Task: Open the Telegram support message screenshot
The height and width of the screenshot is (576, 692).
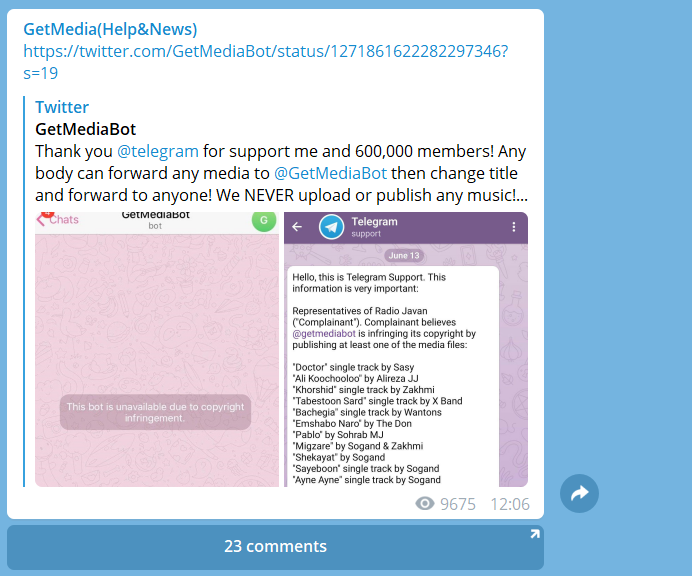Action: point(406,350)
